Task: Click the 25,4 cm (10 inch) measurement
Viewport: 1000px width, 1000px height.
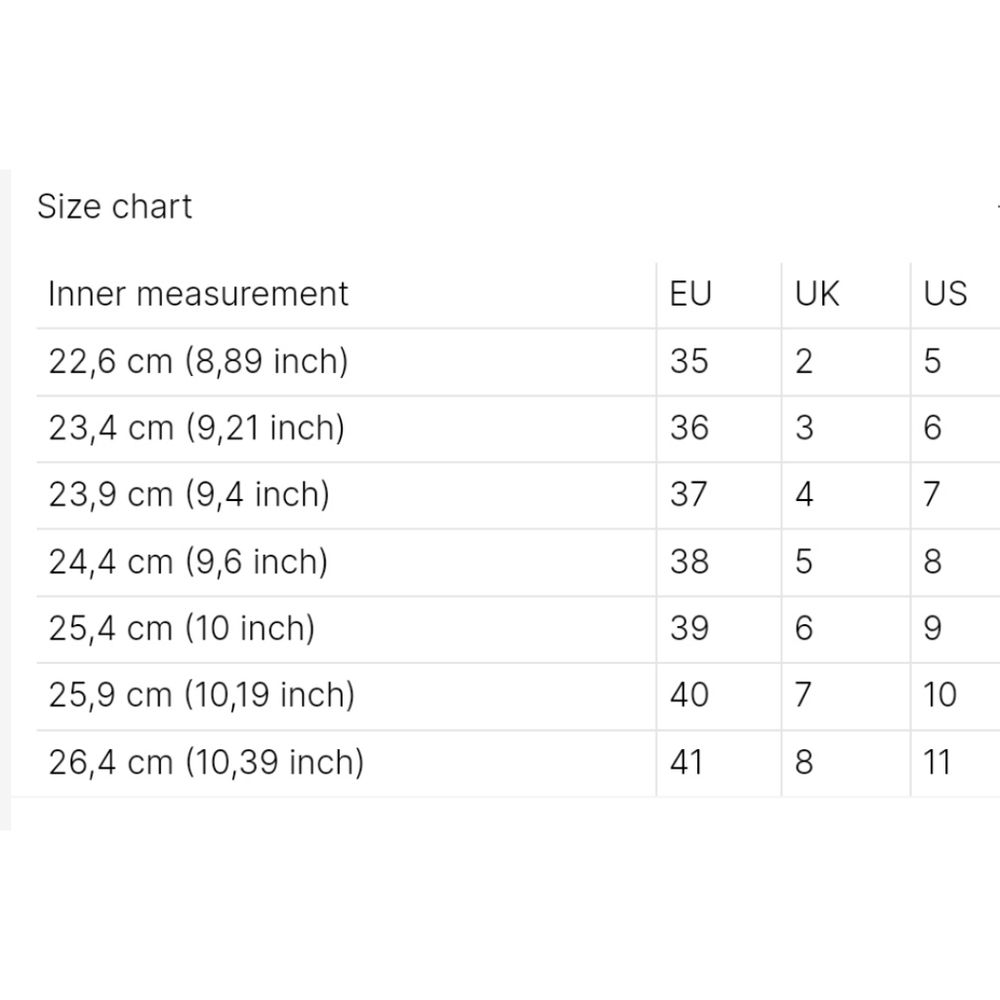Action: pos(182,628)
